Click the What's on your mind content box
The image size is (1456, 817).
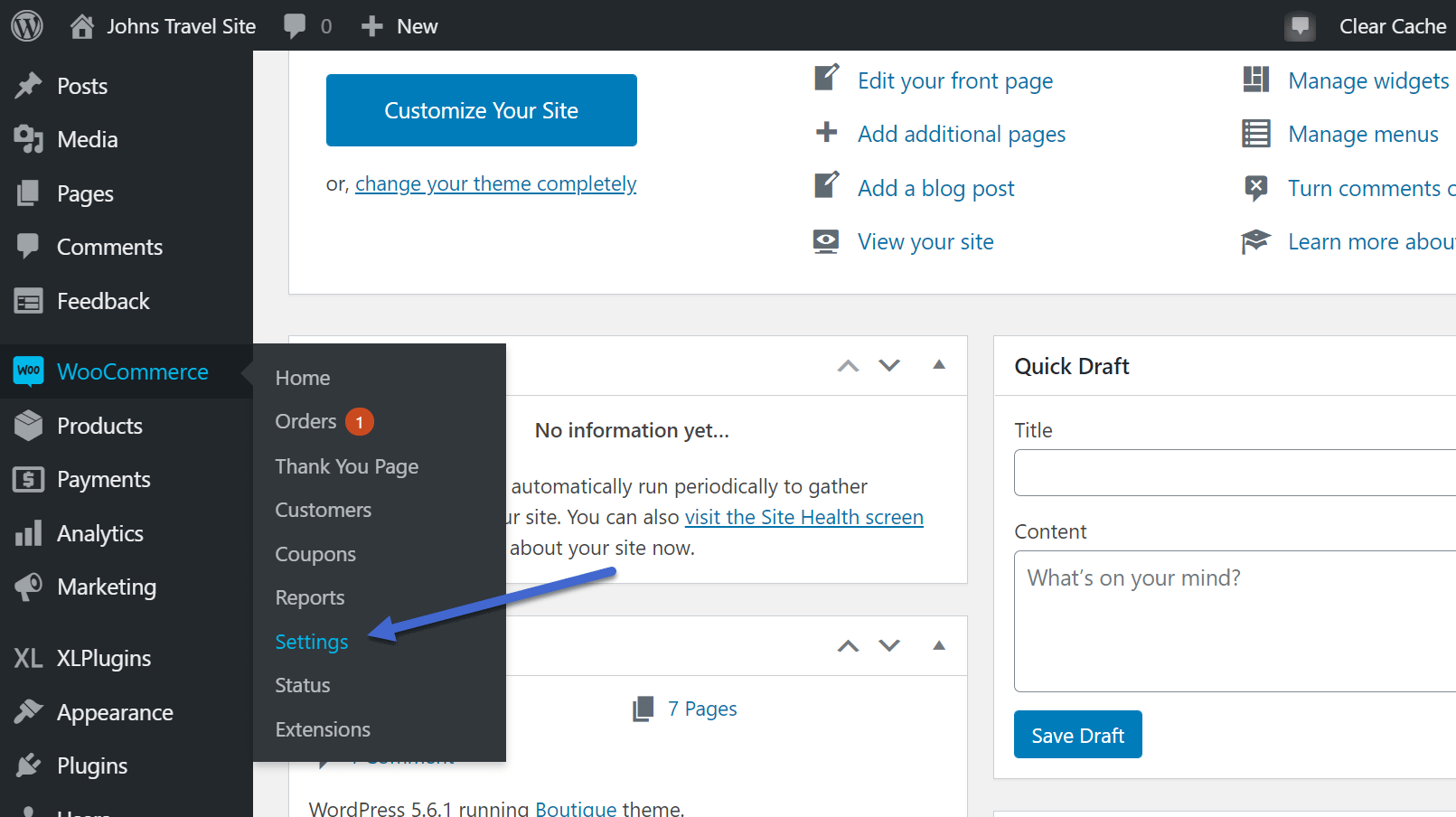click(x=1235, y=621)
